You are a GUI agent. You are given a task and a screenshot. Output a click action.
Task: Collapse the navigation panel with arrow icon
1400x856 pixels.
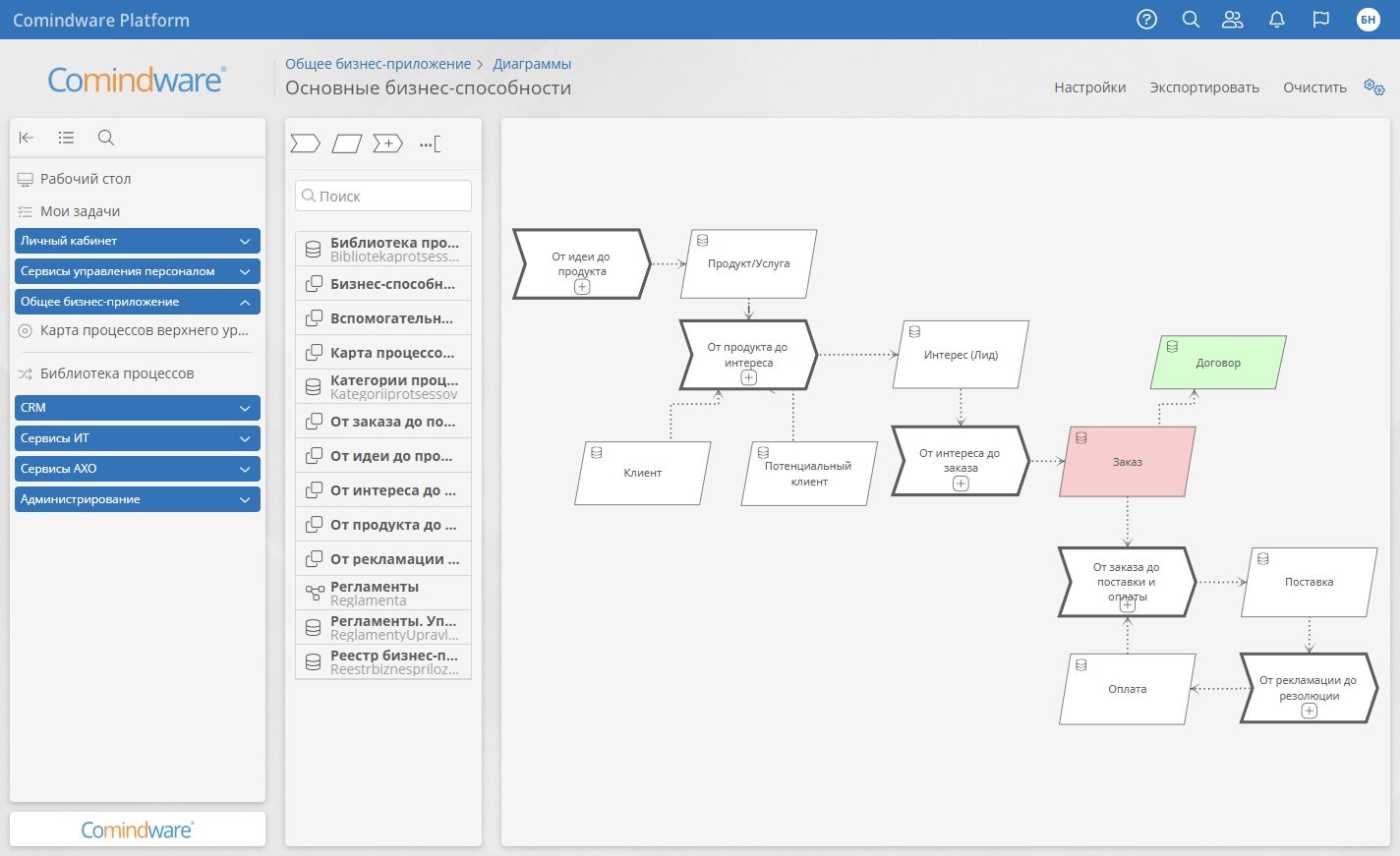pos(27,138)
